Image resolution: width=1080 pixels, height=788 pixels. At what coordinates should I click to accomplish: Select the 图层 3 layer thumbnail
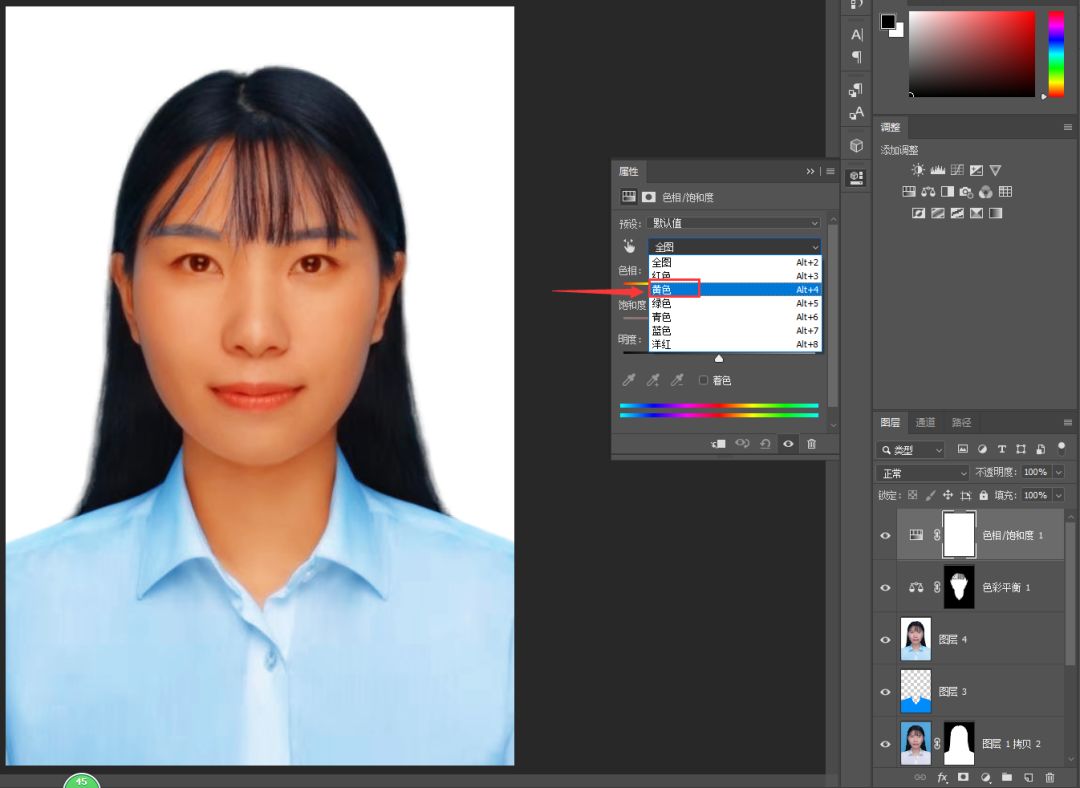point(916,691)
